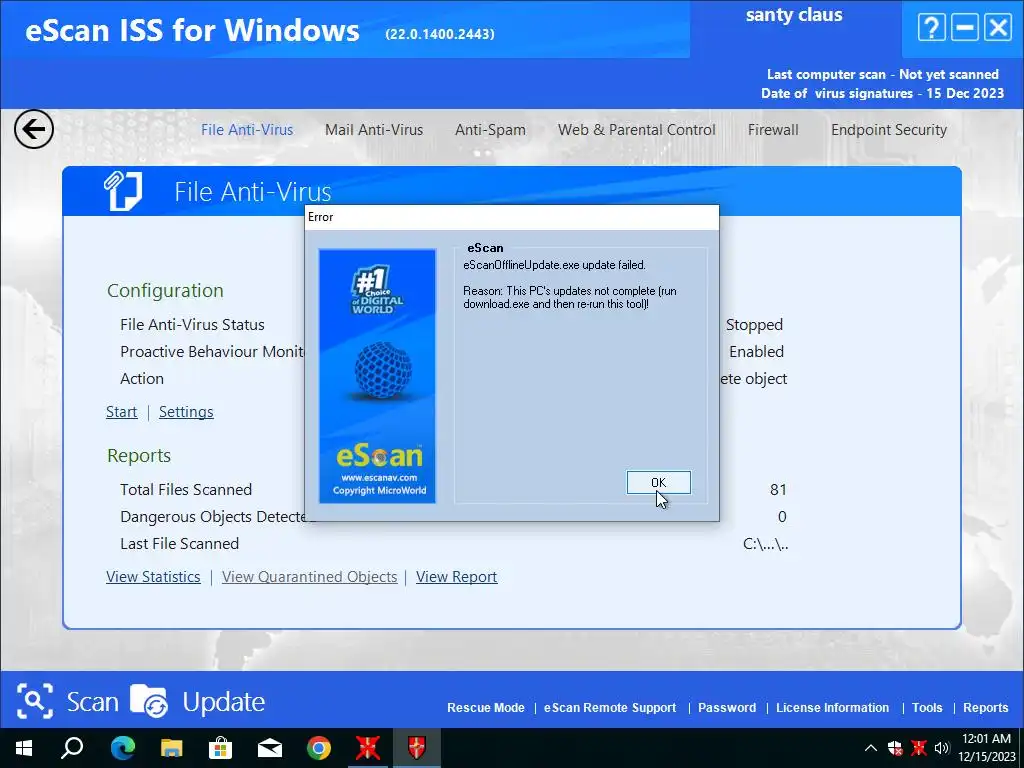Open the Endpoint Security tab
Viewport: 1024px width, 768px height.
tap(889, 130)
